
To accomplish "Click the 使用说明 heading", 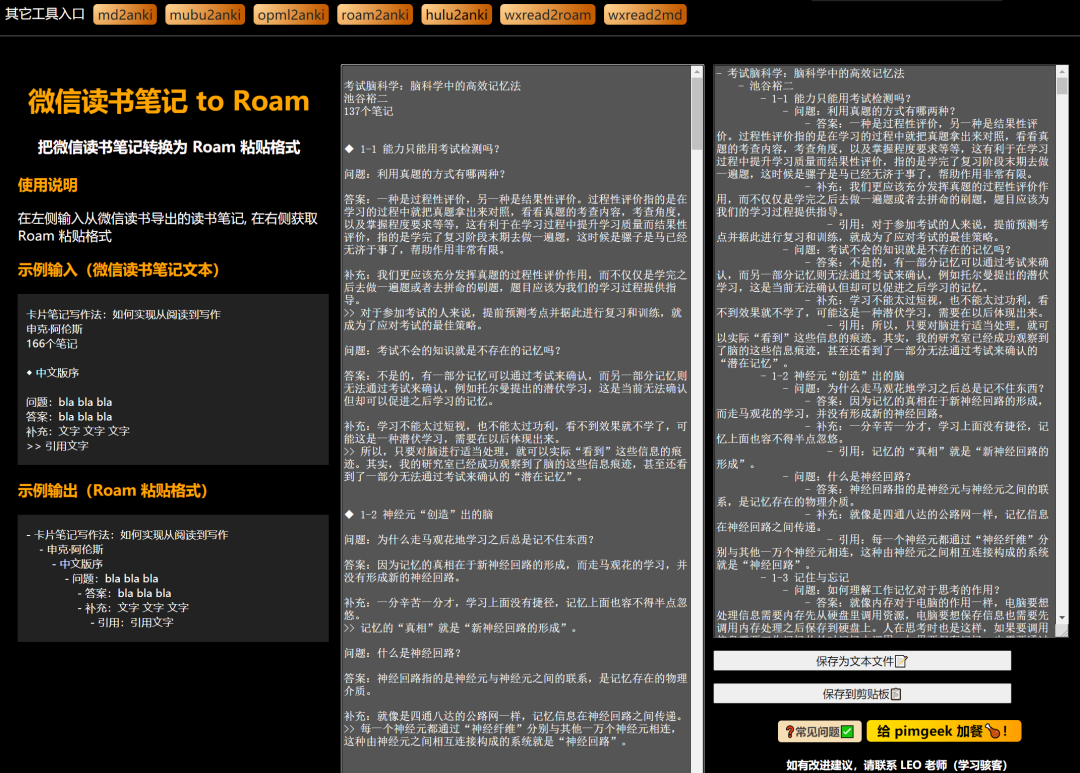I will pos(48,185).
